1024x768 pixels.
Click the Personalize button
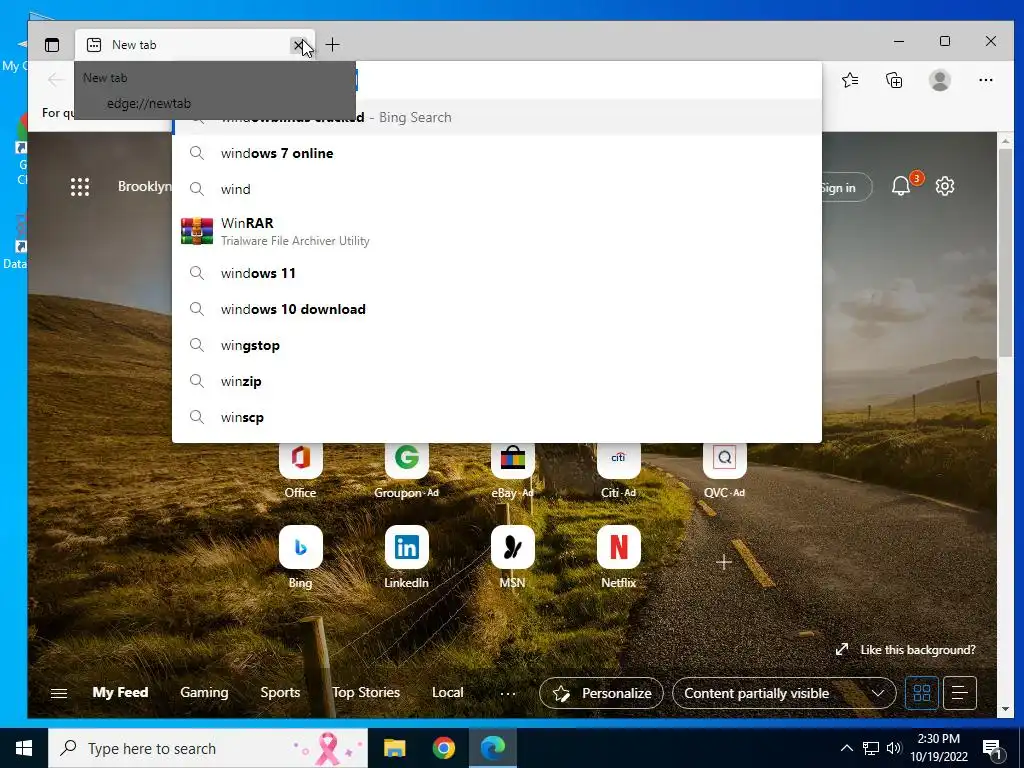tap(601, 693)
